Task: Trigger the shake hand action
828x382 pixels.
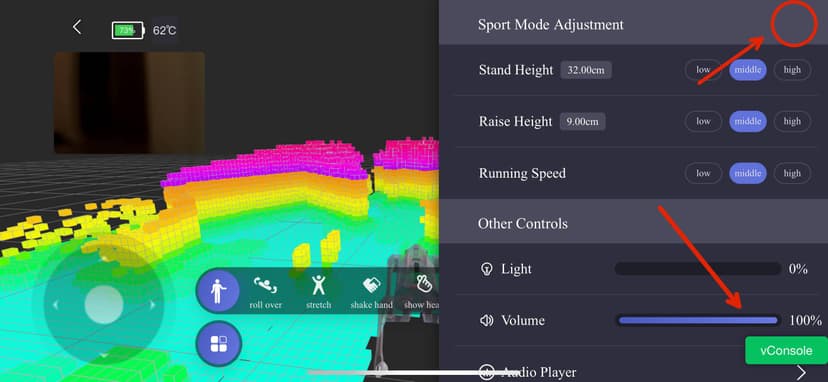Action: point(372,293)
